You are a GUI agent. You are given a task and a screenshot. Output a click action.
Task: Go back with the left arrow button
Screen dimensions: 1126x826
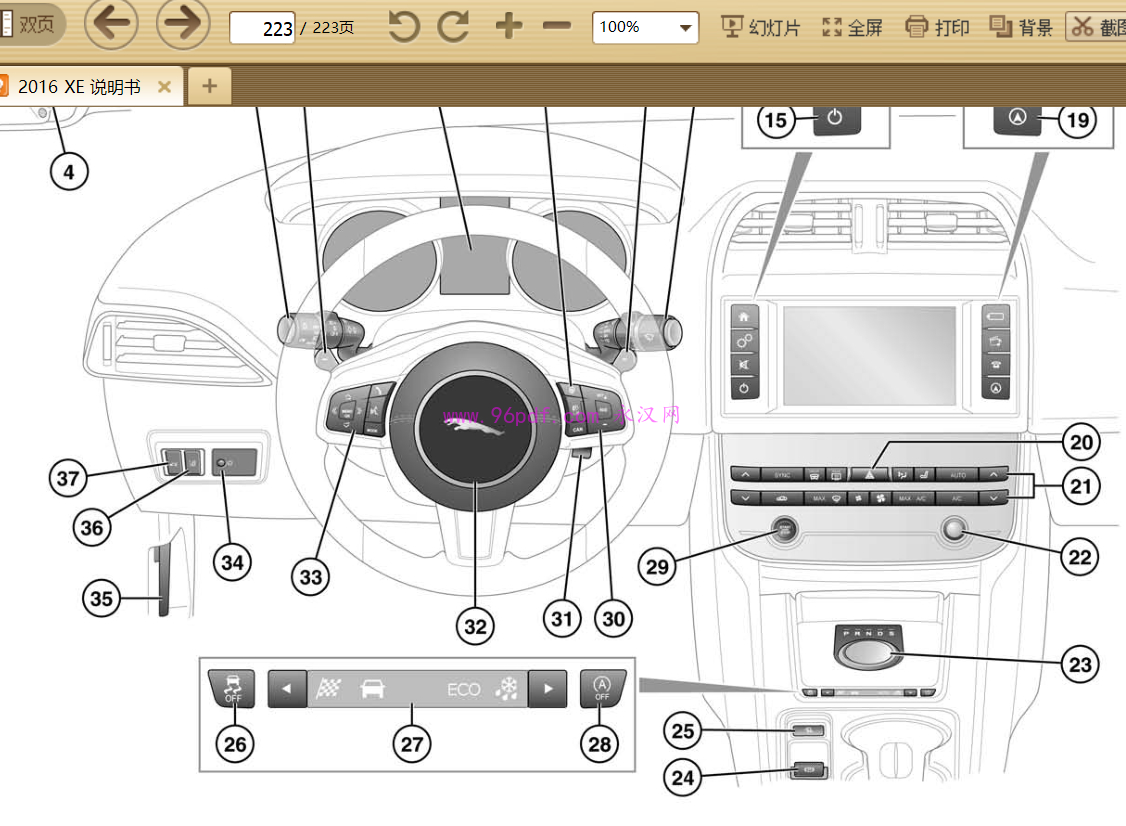(111, 26)
